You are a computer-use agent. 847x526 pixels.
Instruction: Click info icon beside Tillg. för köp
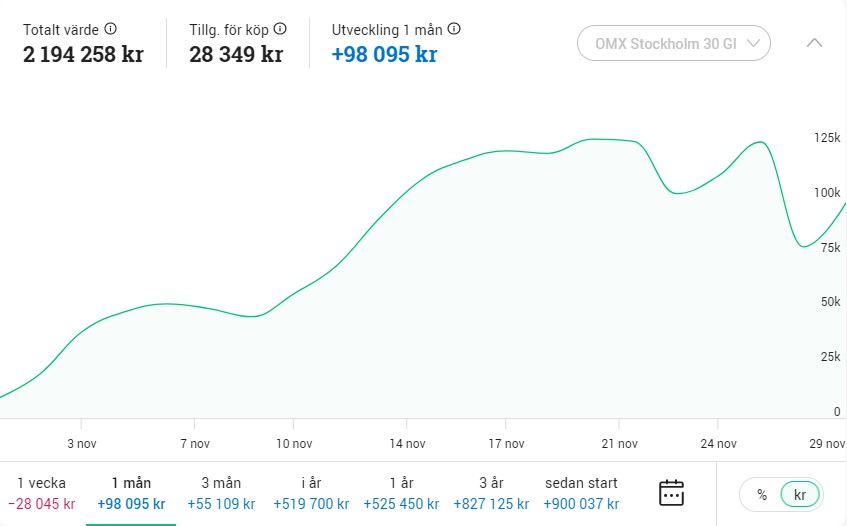point(280,29)
